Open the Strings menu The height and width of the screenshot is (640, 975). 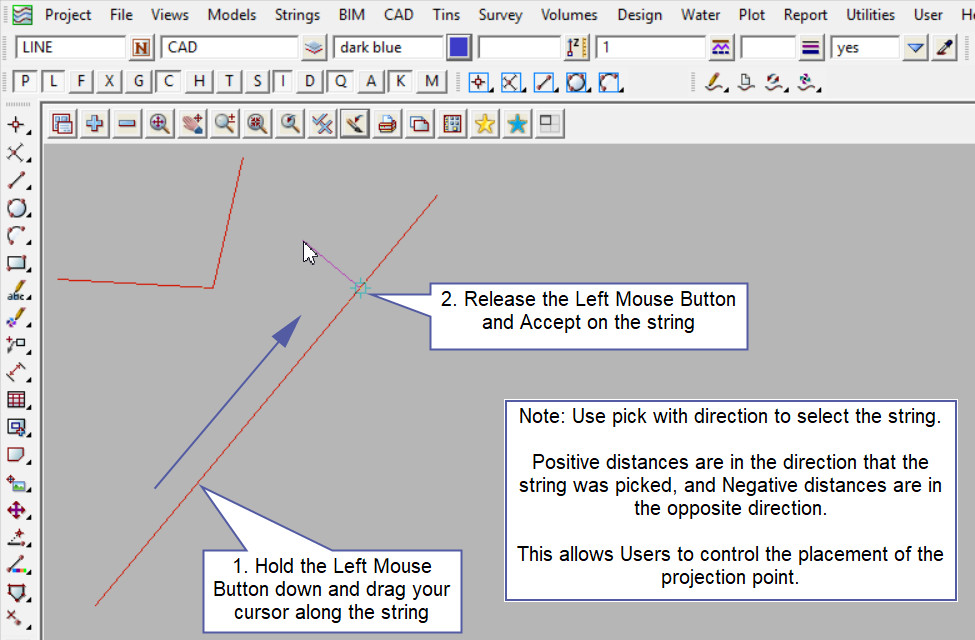tap(297, 14)
